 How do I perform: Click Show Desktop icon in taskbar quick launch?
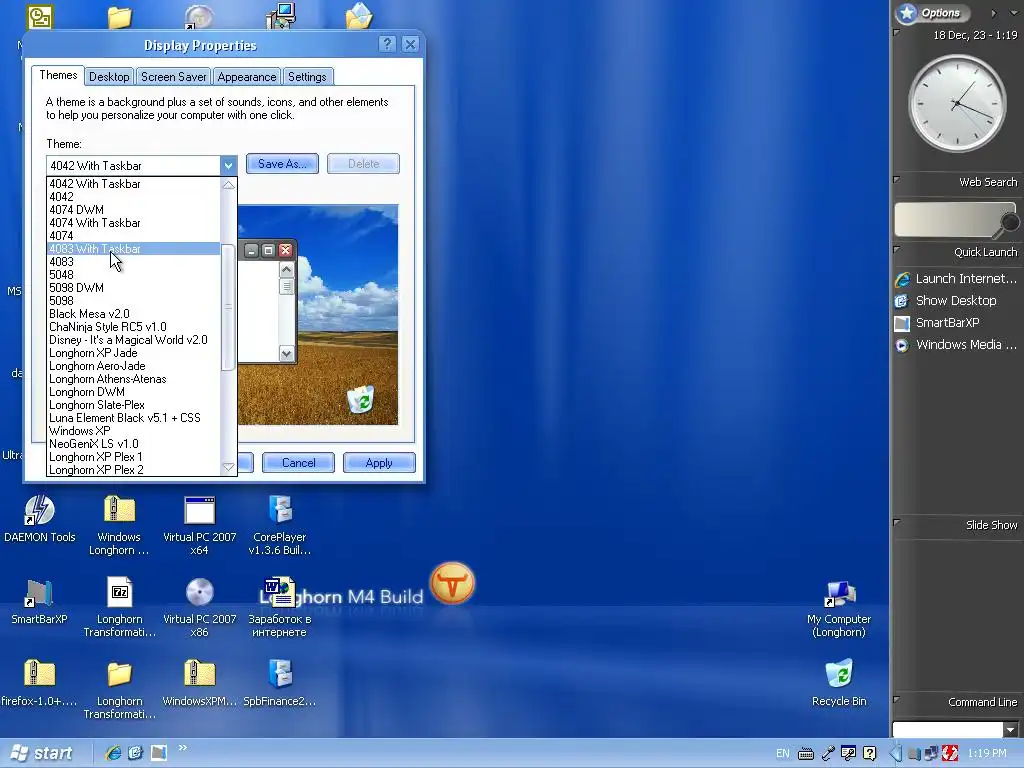(x=135, y=753)
